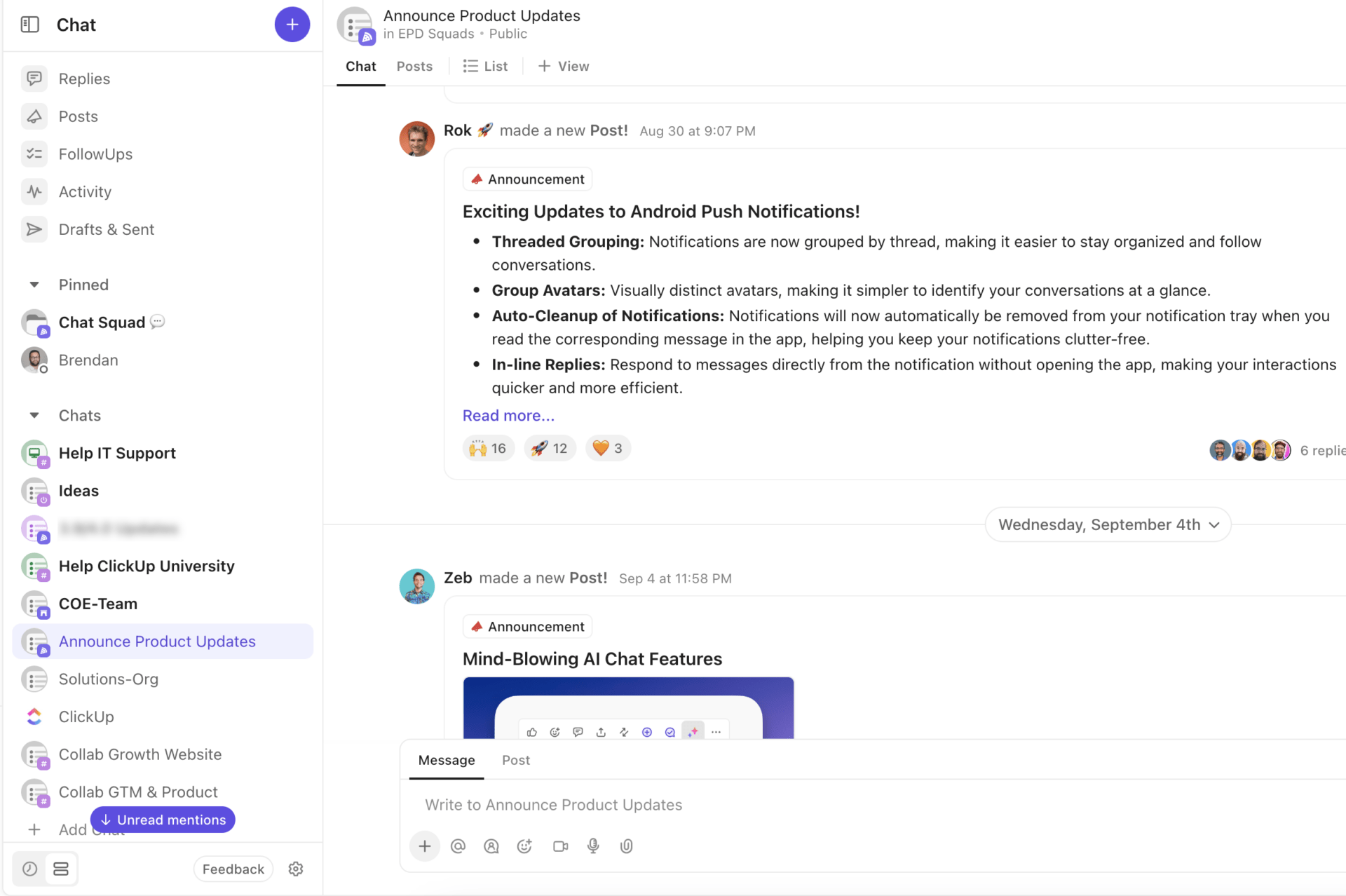The image size is (1346, 896).
Task: Toggle the Message composer tab
Action: pos(446,759)
